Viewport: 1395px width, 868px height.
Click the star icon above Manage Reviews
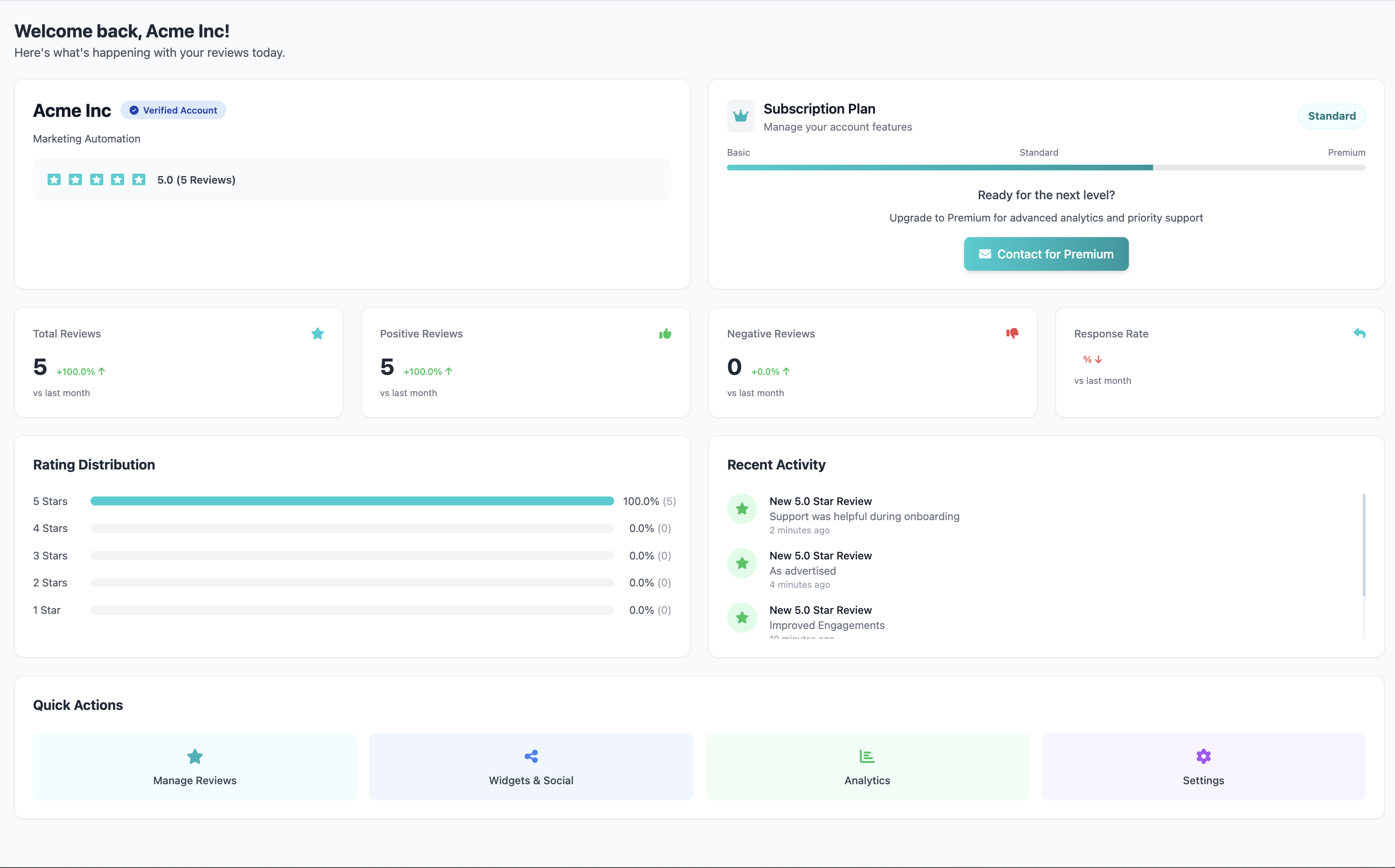[195, 756]
